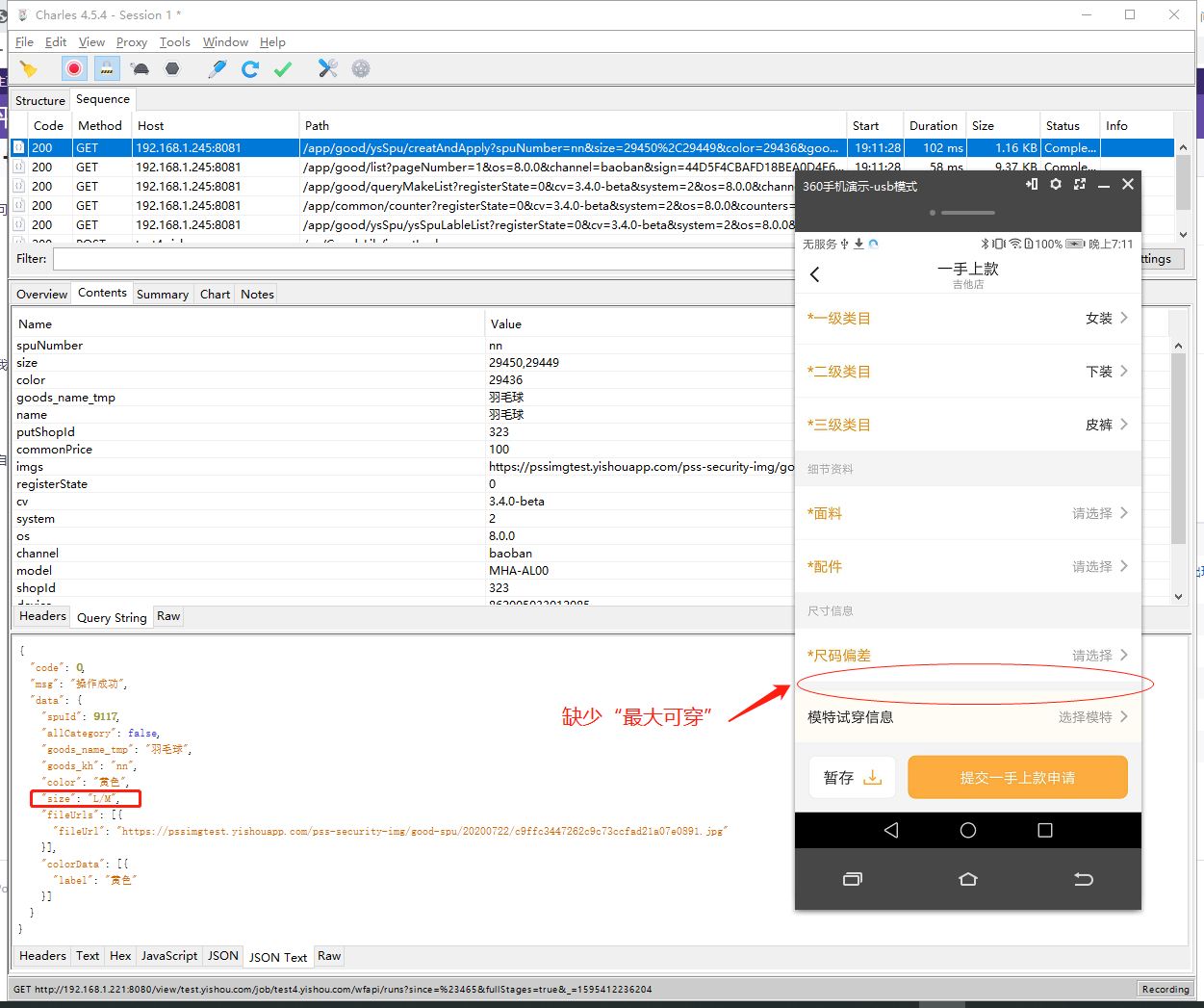The height and width of the screenshot is (1008, 1204).
Task: Clear the session with the broom icon
Action: tap(29, 68)
